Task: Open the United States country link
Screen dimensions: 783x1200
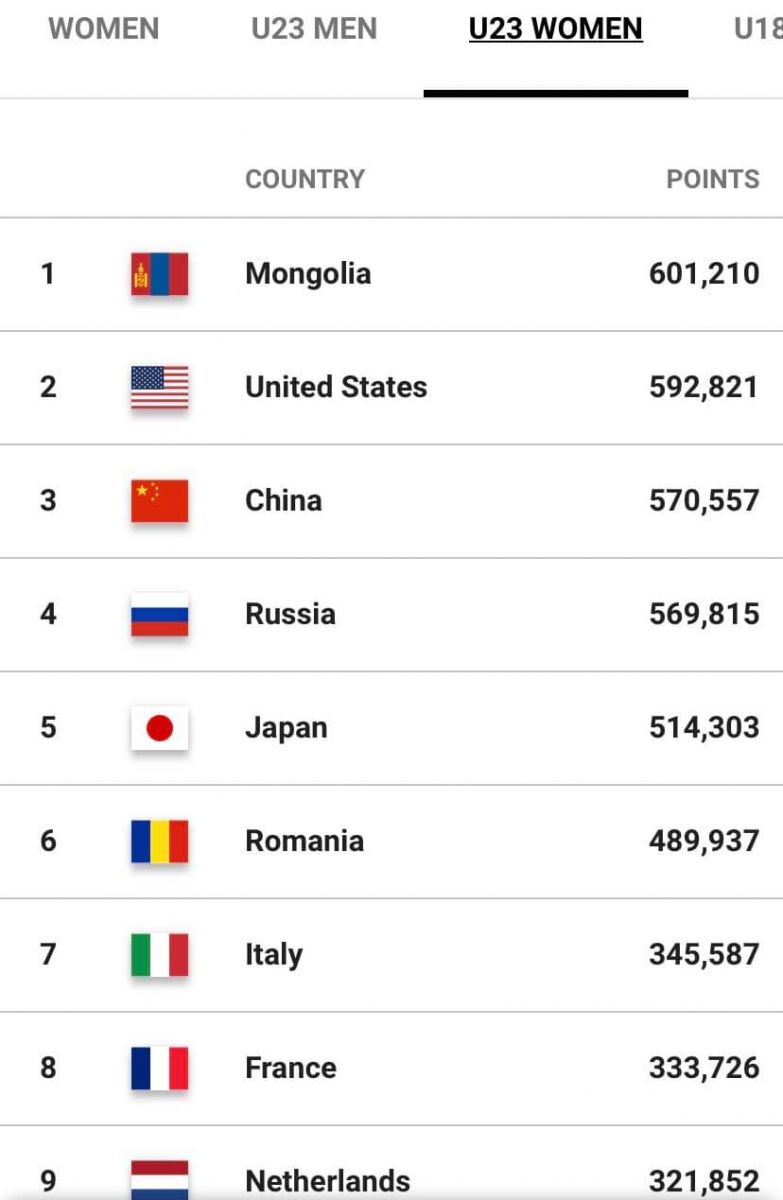Action: pos(335,387)
